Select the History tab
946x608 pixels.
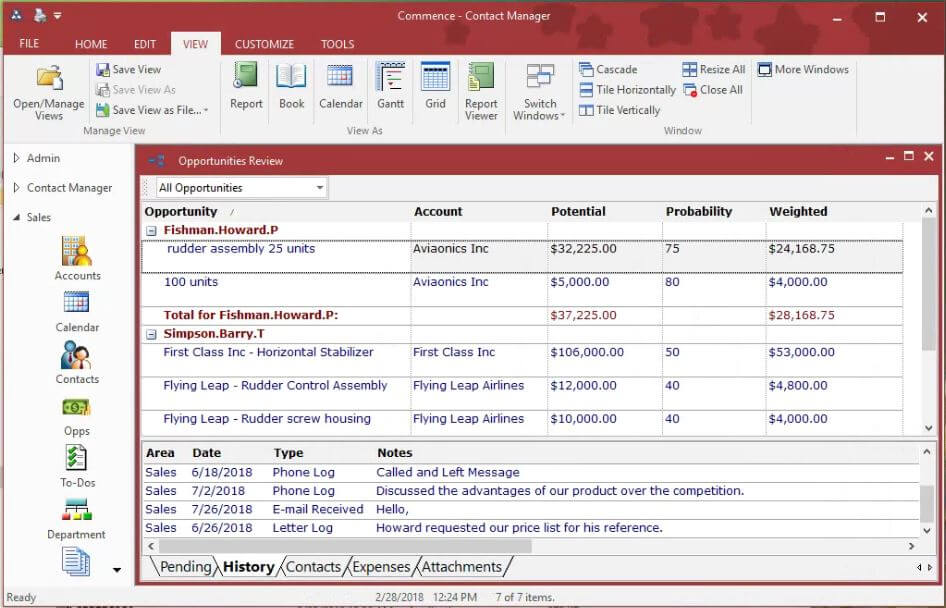point(249,567)
